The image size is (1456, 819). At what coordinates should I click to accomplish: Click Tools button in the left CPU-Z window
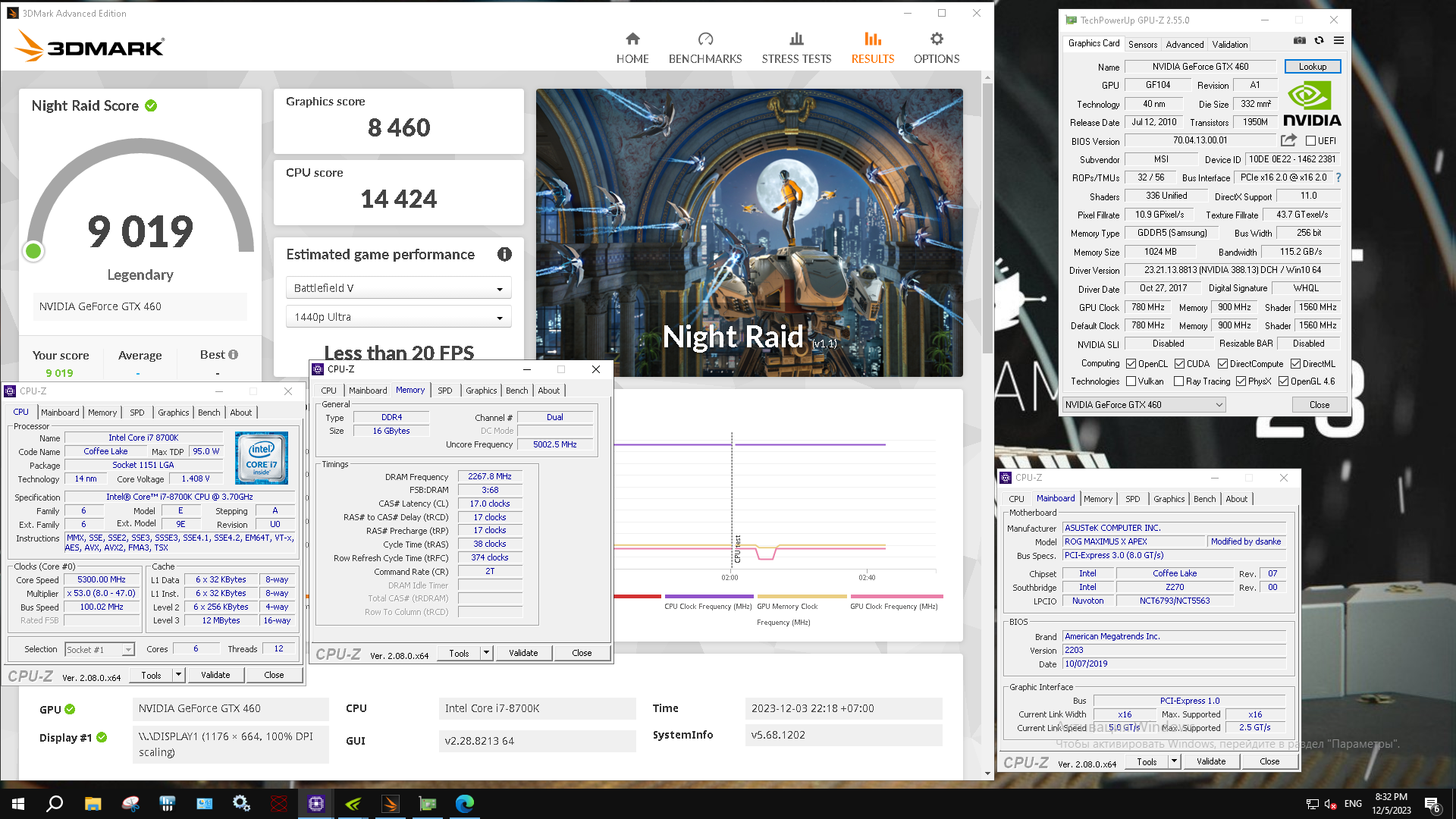click(151, 675)
